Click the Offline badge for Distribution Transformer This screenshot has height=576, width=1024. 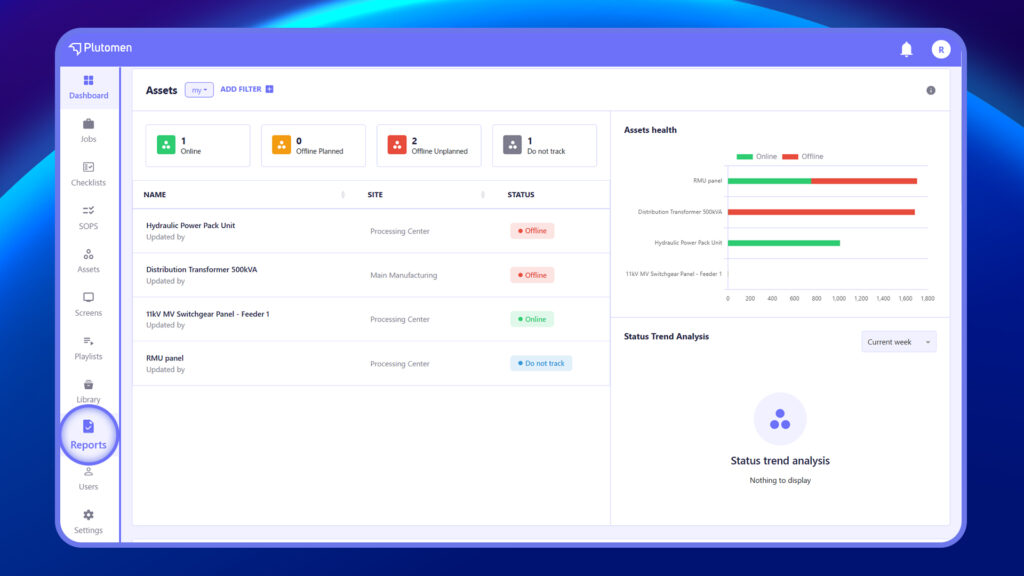coord(532,275)
